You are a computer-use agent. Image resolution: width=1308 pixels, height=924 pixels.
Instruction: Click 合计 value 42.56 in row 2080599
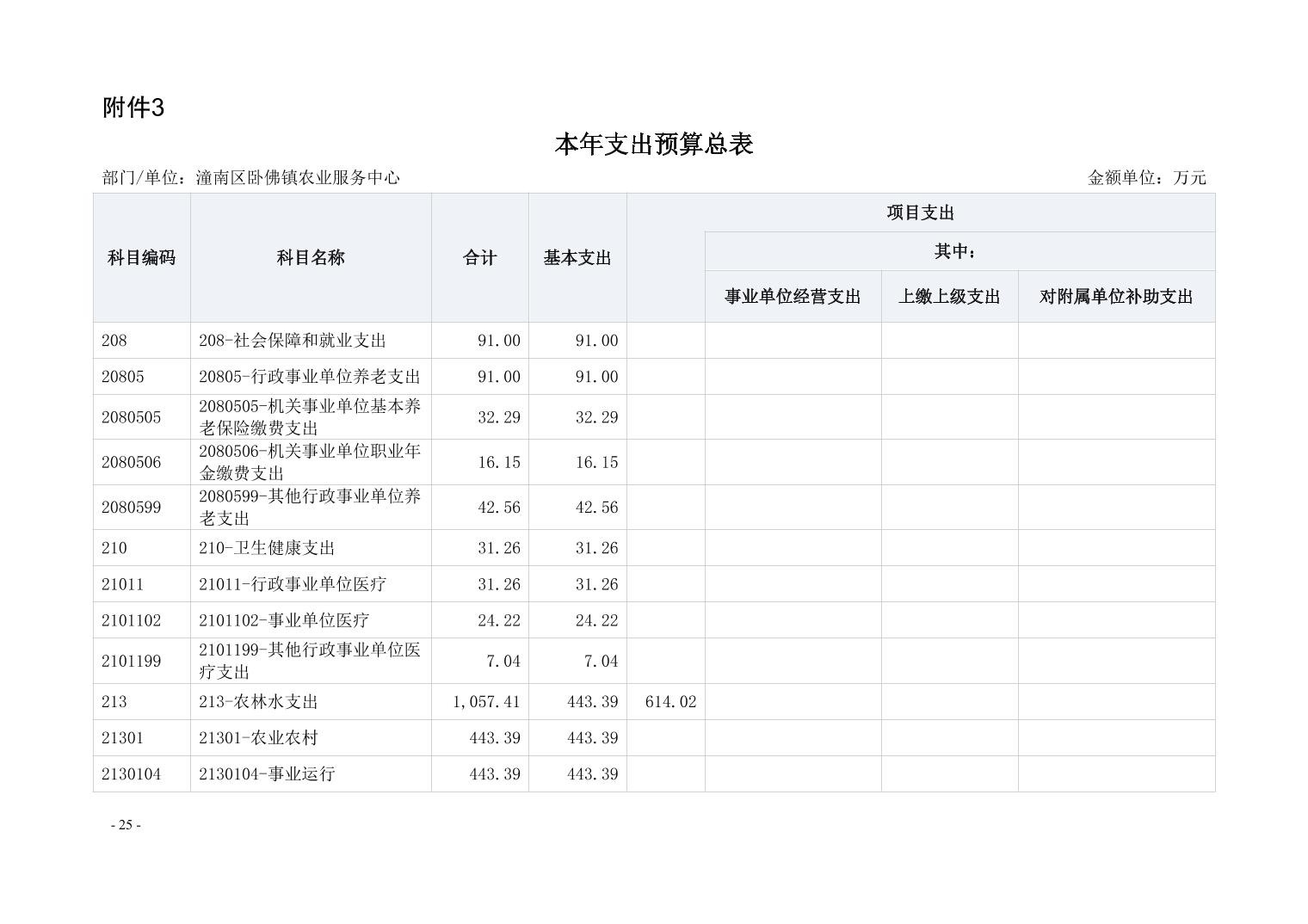(499, 508)
